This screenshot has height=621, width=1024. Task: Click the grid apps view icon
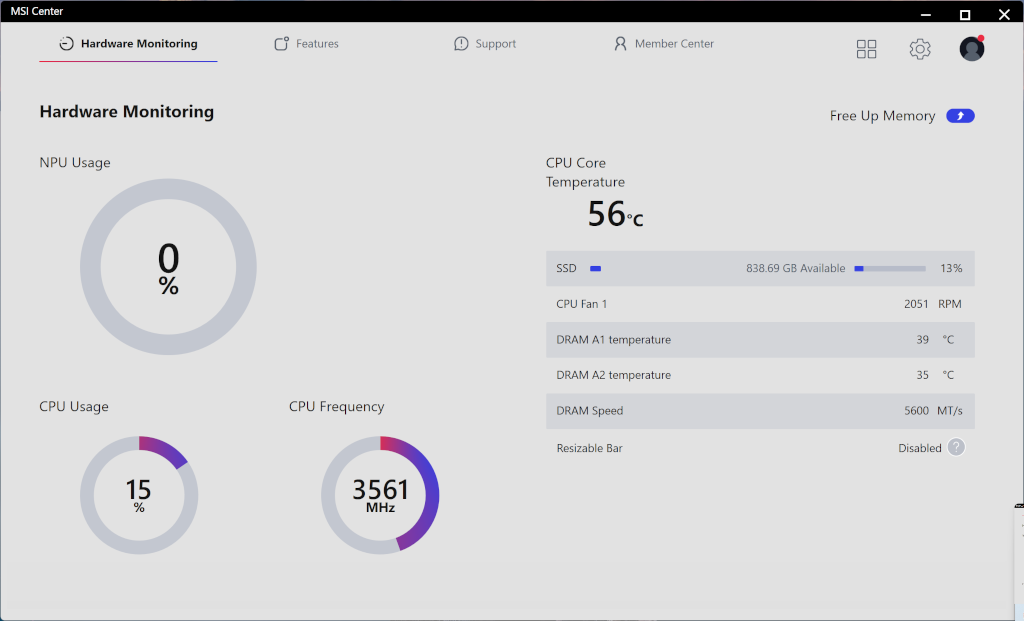pos(866,49)
